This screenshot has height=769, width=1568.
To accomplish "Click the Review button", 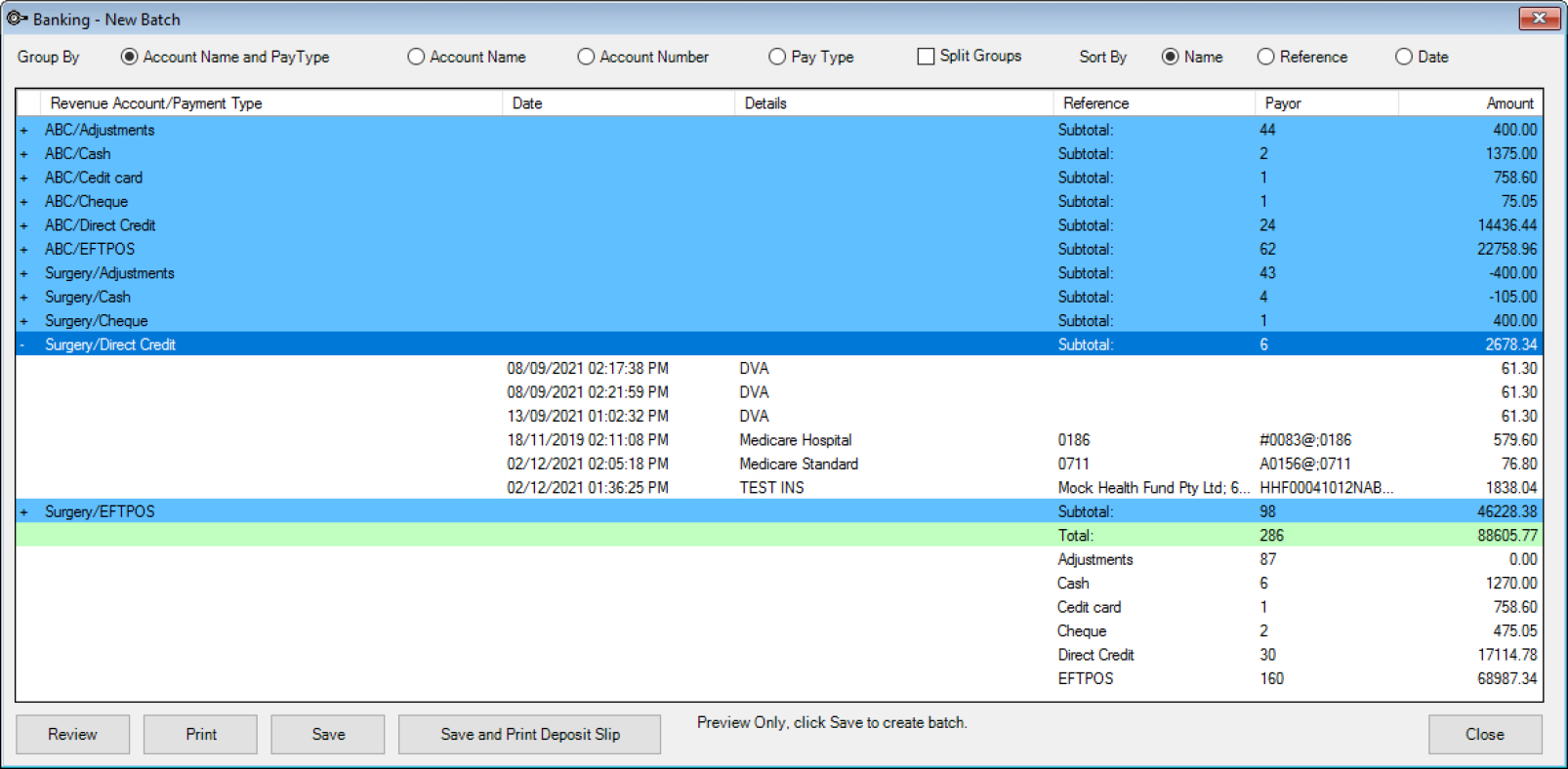I will click(72, 734).
